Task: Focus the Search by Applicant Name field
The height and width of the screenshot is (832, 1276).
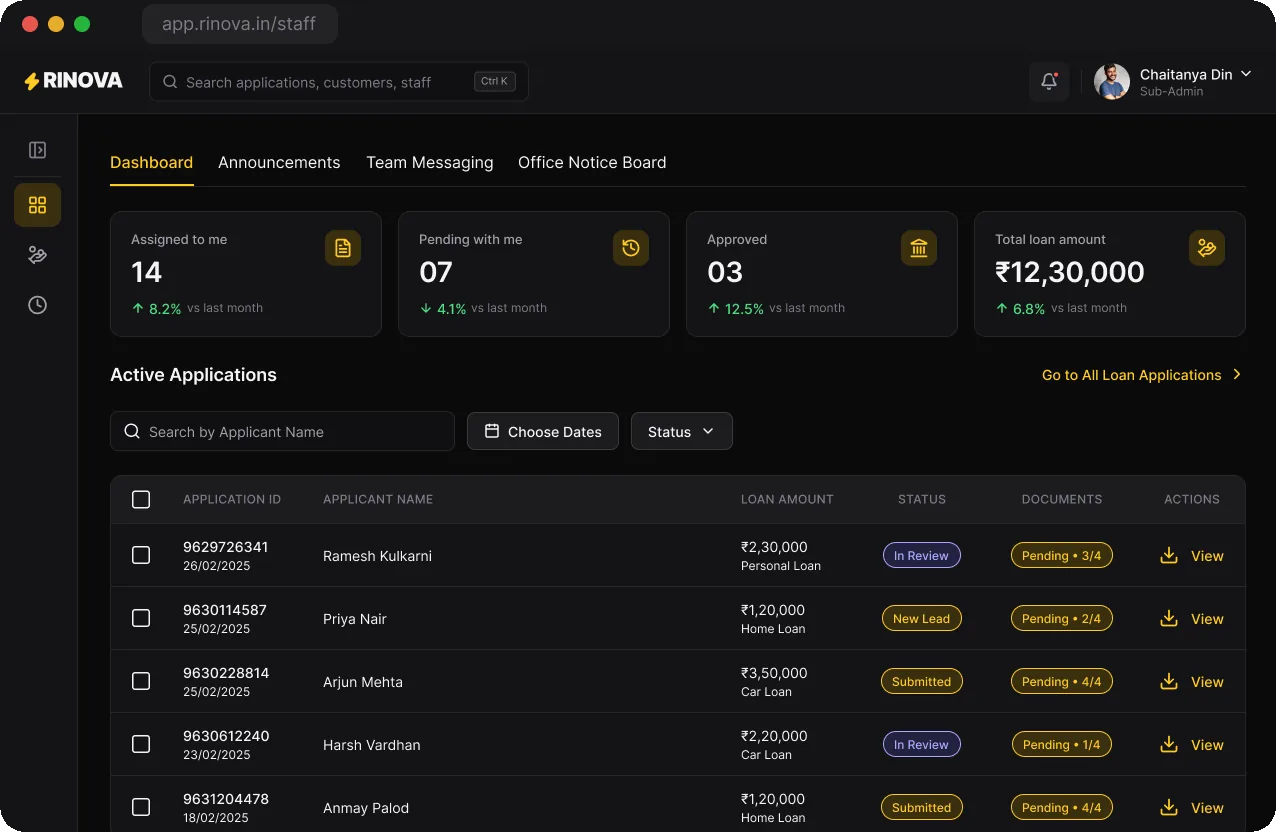Action: (282, 431)
